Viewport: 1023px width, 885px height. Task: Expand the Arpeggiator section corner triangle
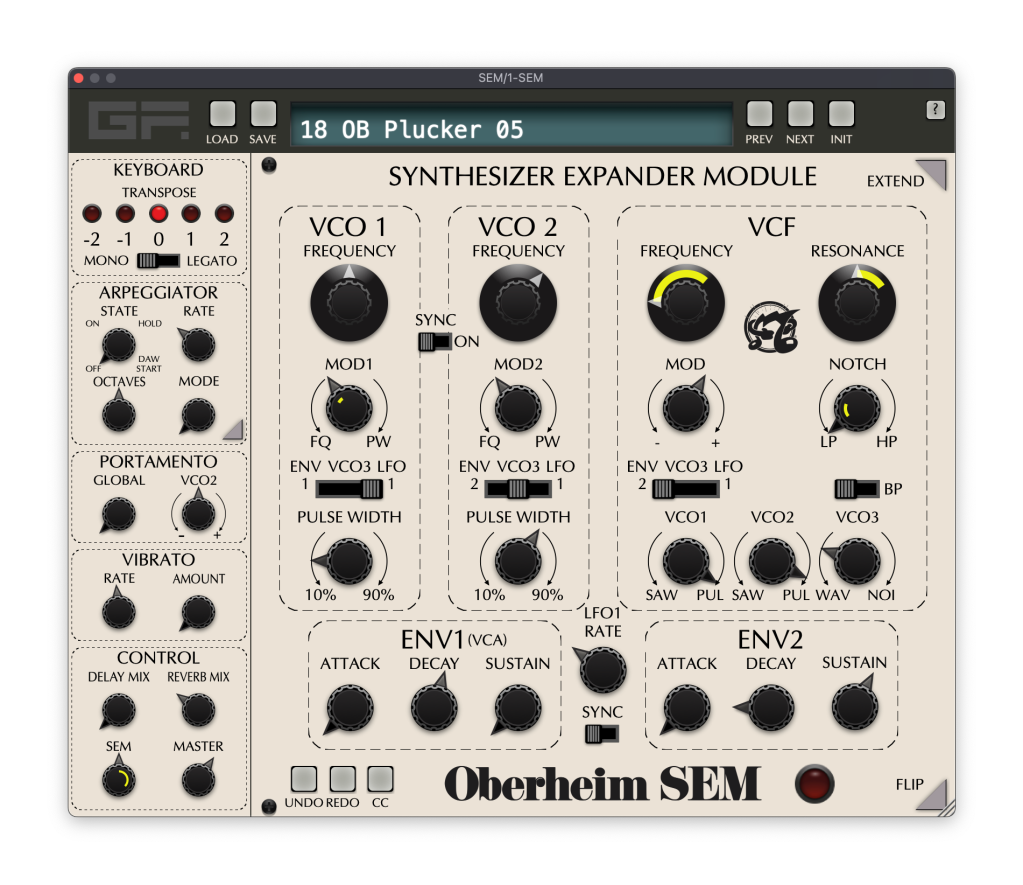coord(234,430)
